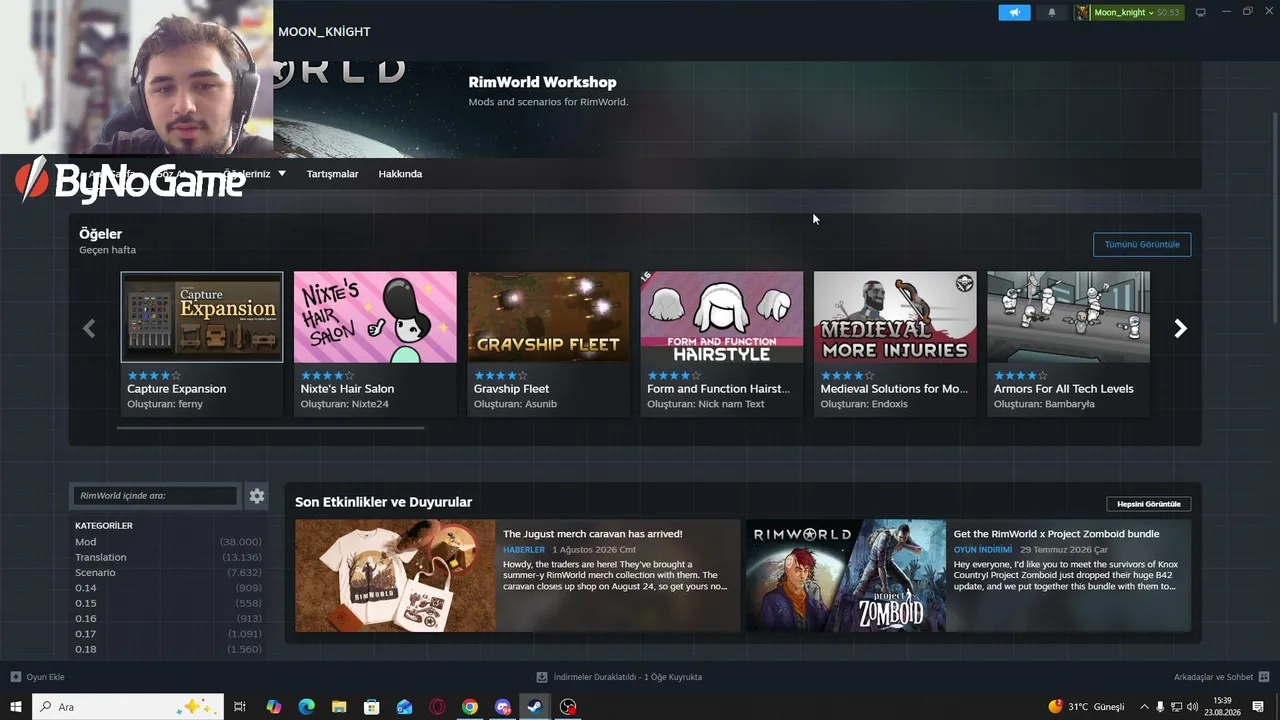
Task: Open the Steam announcements megaphone button
Action: pos(1014,12)
